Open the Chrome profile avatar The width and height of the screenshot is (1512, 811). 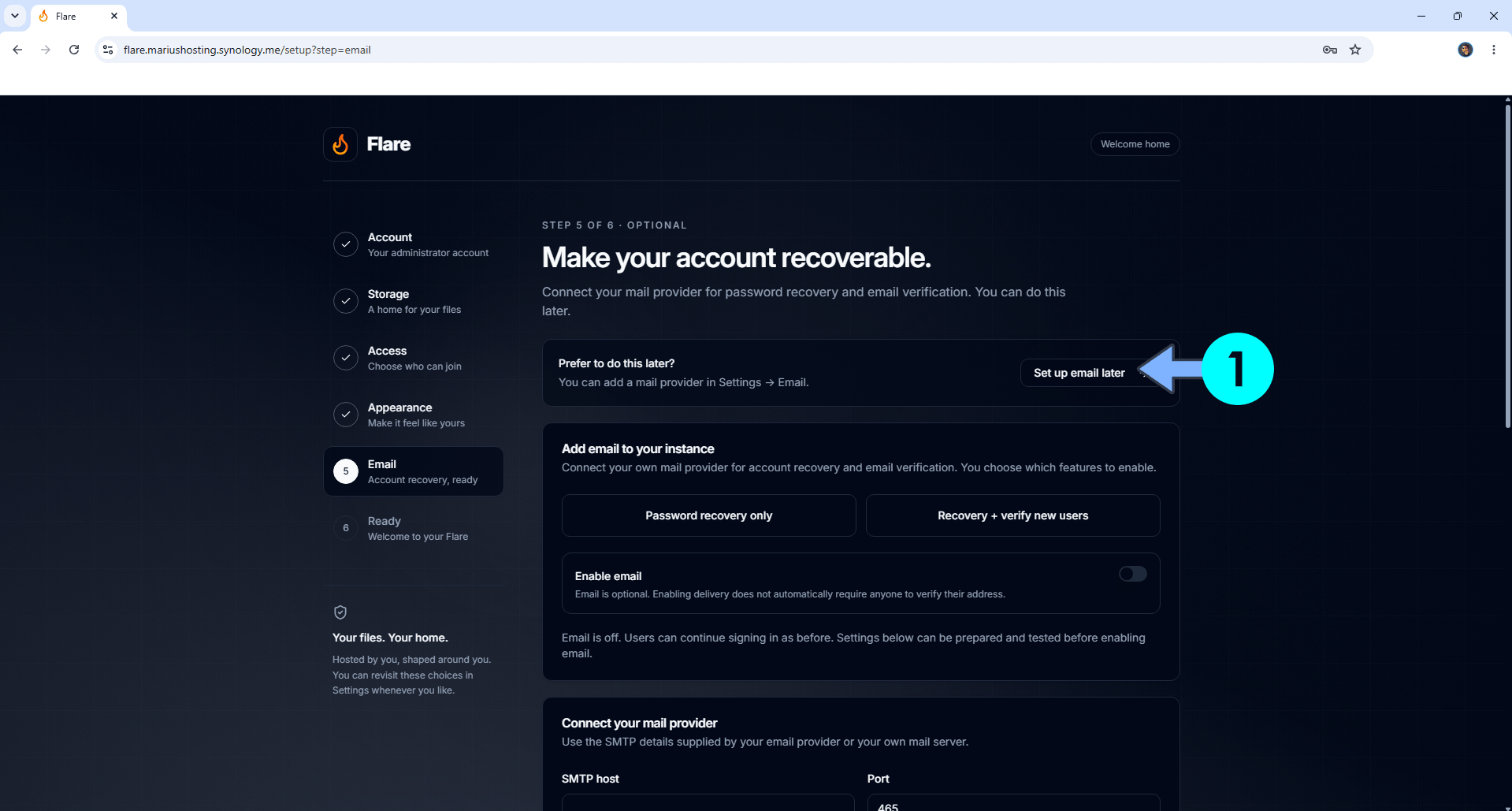click(x=1466, y=50)
